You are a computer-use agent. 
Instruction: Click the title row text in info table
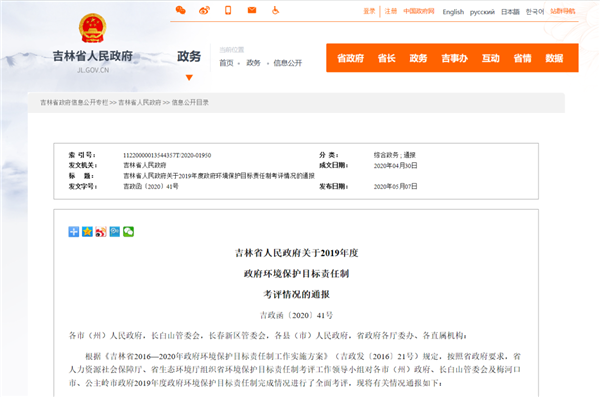(x=219, y=176)
